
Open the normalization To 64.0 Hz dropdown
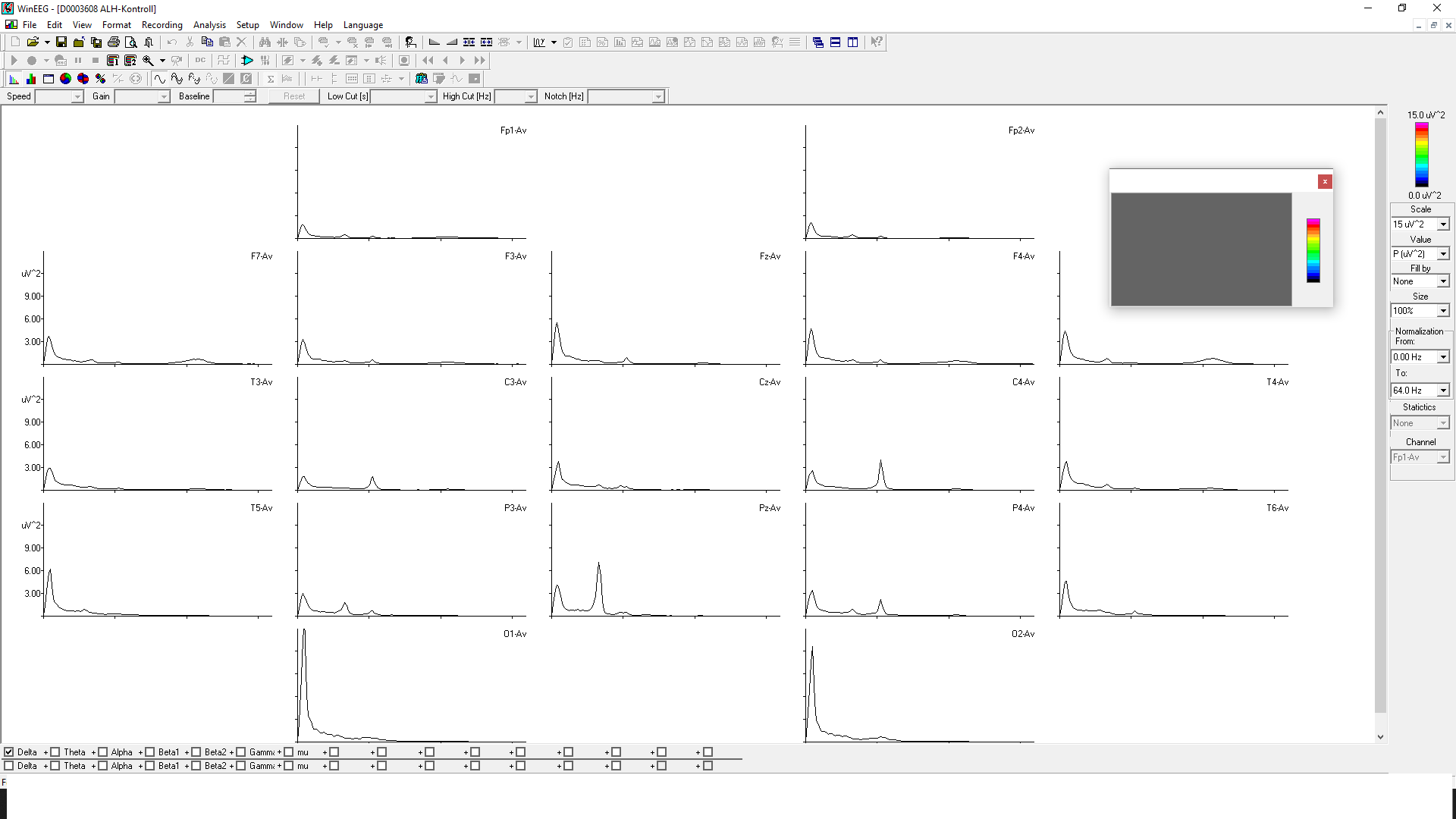point(1443,391)
